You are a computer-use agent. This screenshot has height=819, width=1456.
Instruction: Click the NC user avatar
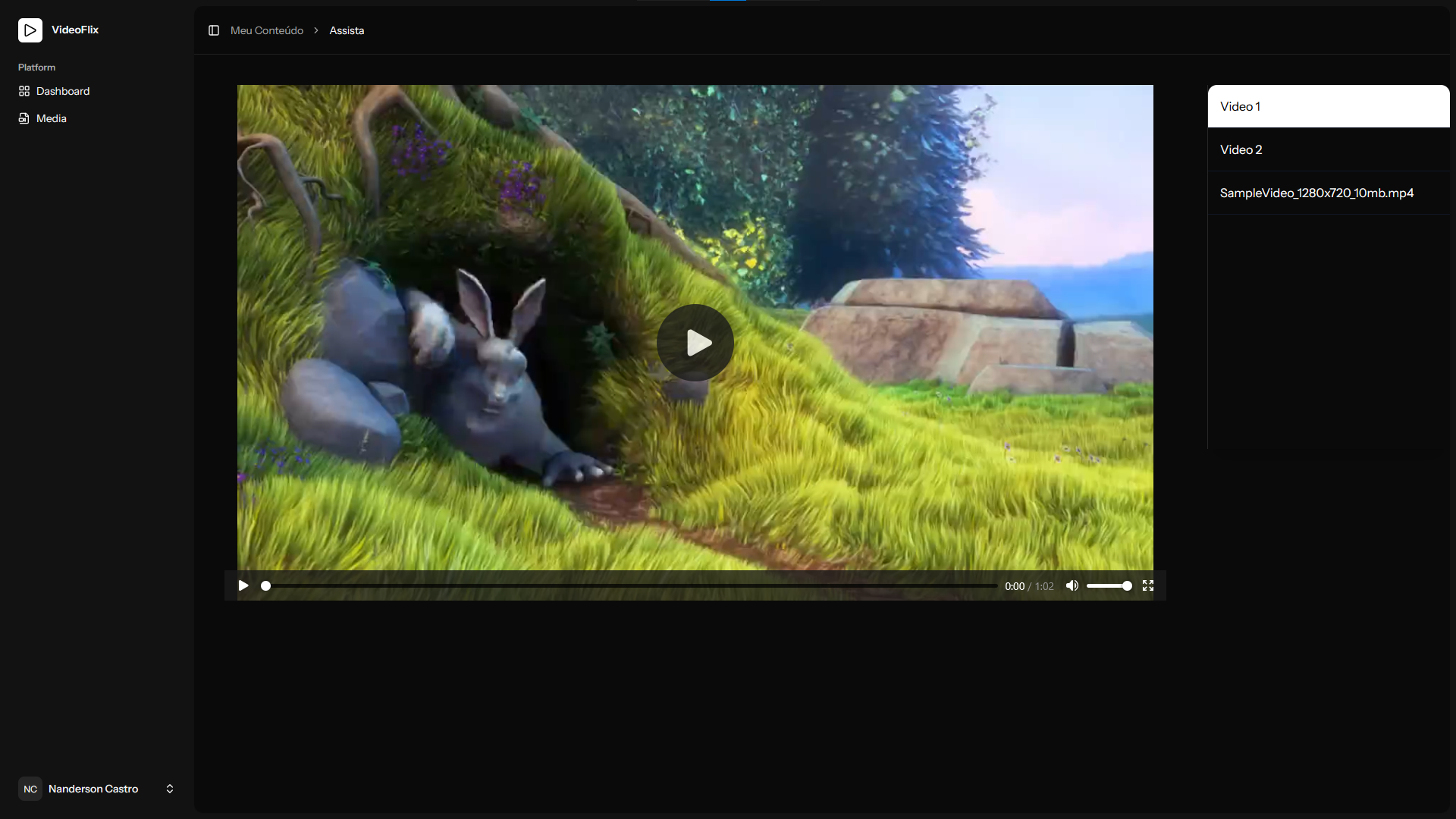(x=30, y=789)
